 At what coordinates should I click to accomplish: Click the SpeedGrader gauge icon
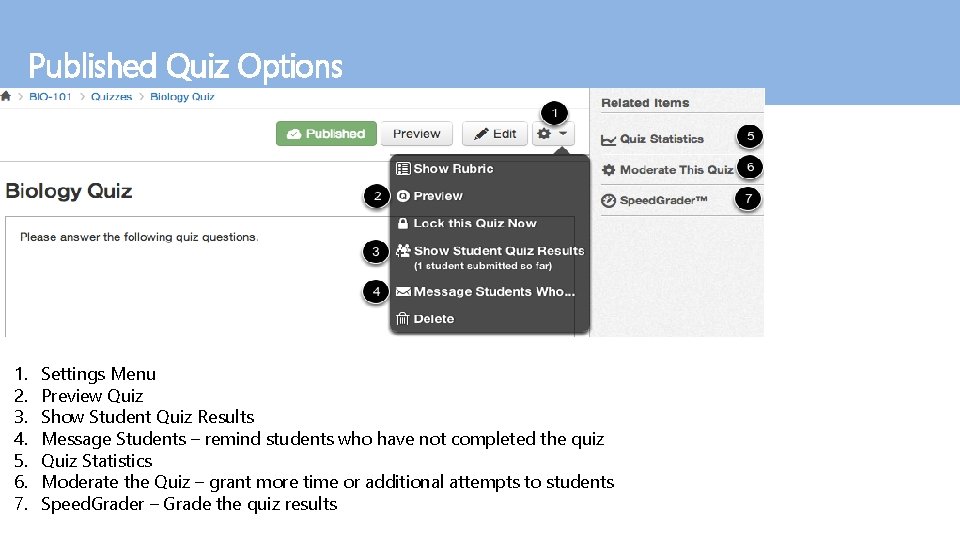pyautogui.click(x=608, y=201)
